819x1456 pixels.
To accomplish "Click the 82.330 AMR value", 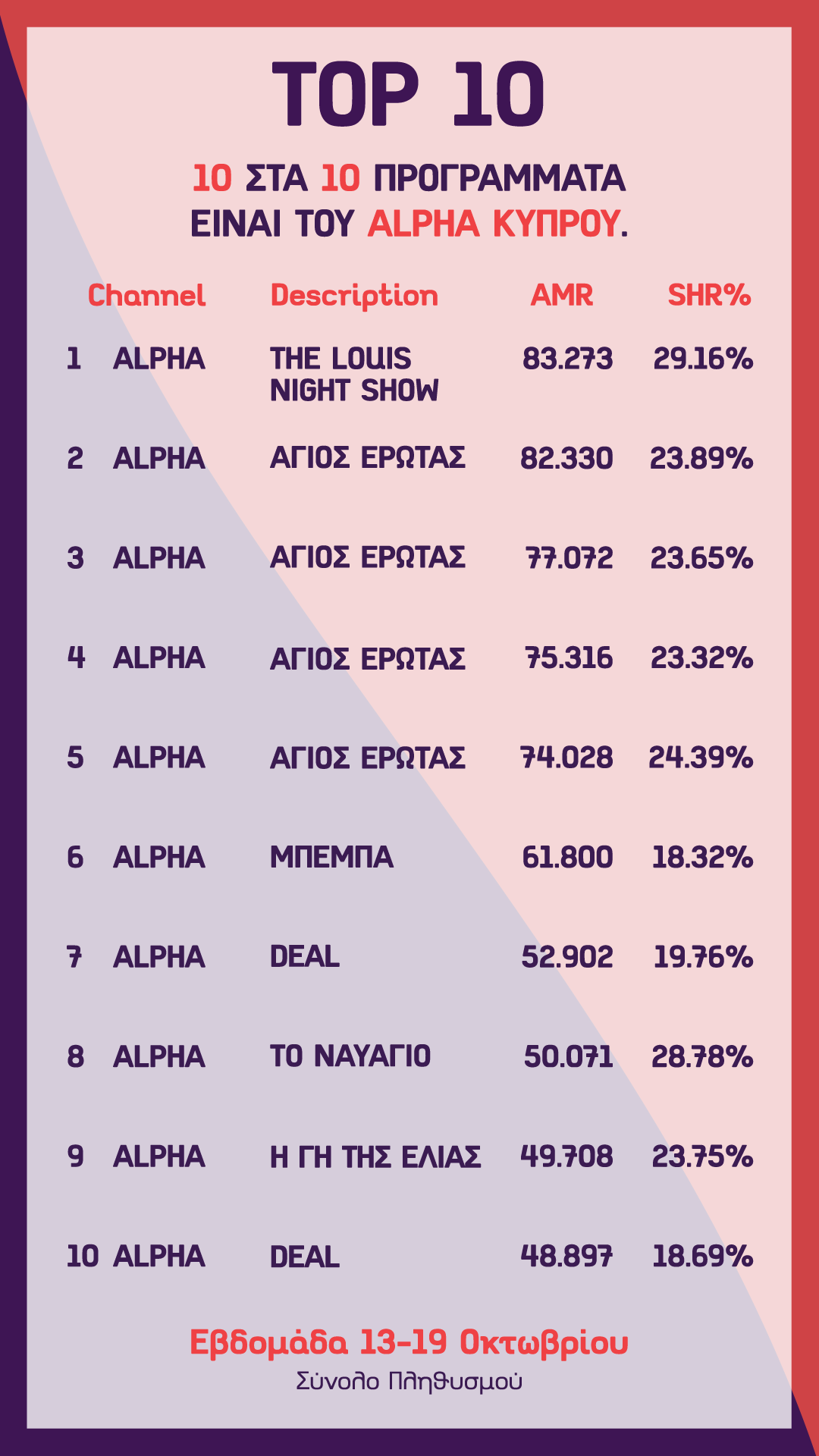I will [566, 459].
